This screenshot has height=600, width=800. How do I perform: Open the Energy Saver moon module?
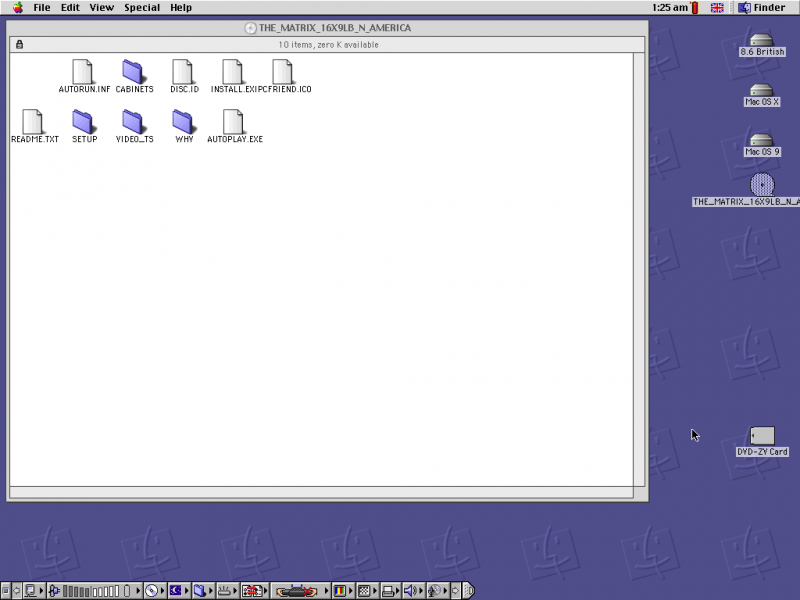[x=179, y=591]
